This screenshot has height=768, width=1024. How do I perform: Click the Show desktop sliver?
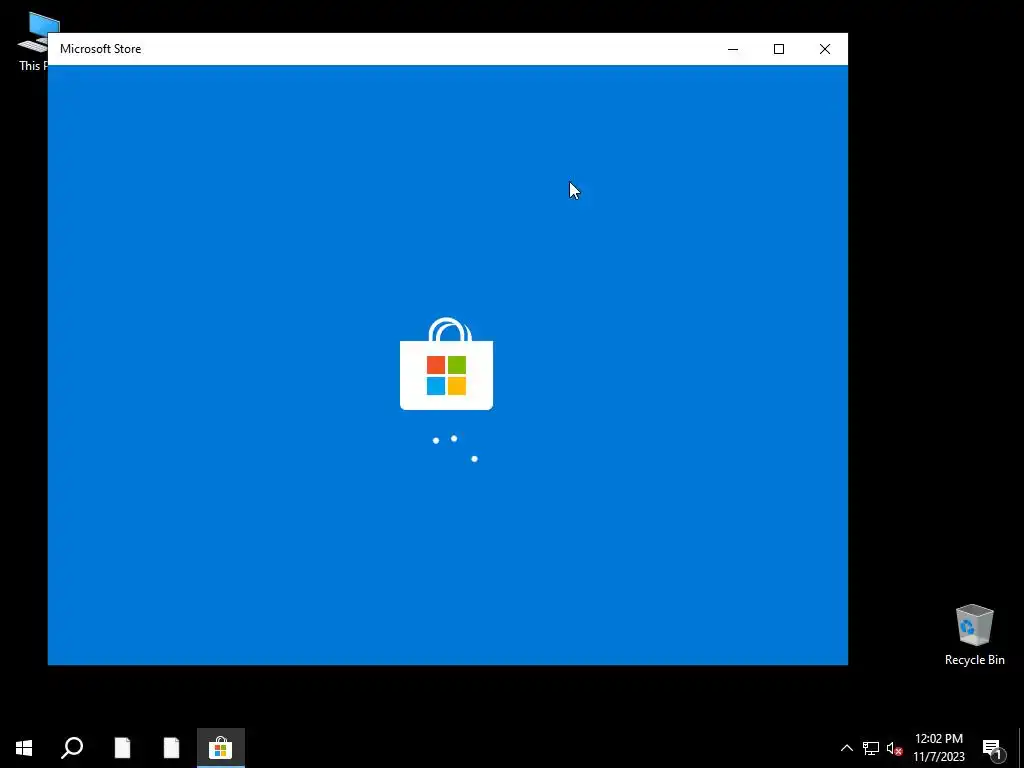click(1021, 748)
